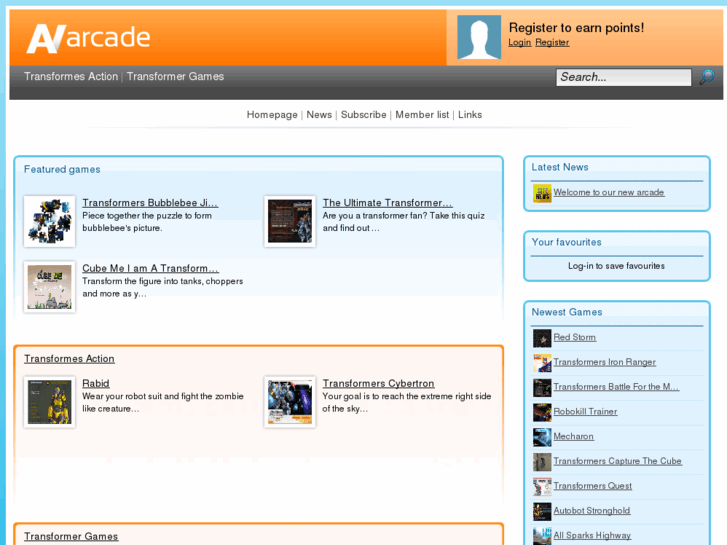Click the magnifying glass search icon
Image resolution: width=727 pixels, height=545 pixels.
click(x=707, y=77)
